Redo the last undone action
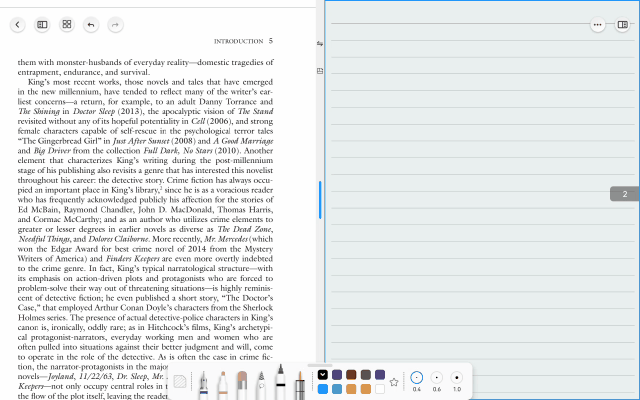 click(116, 25)
